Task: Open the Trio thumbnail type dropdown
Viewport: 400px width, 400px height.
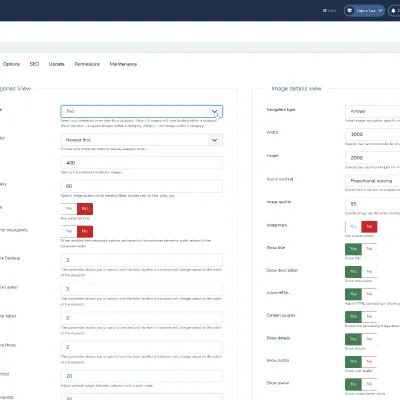Action: point(141,111)
